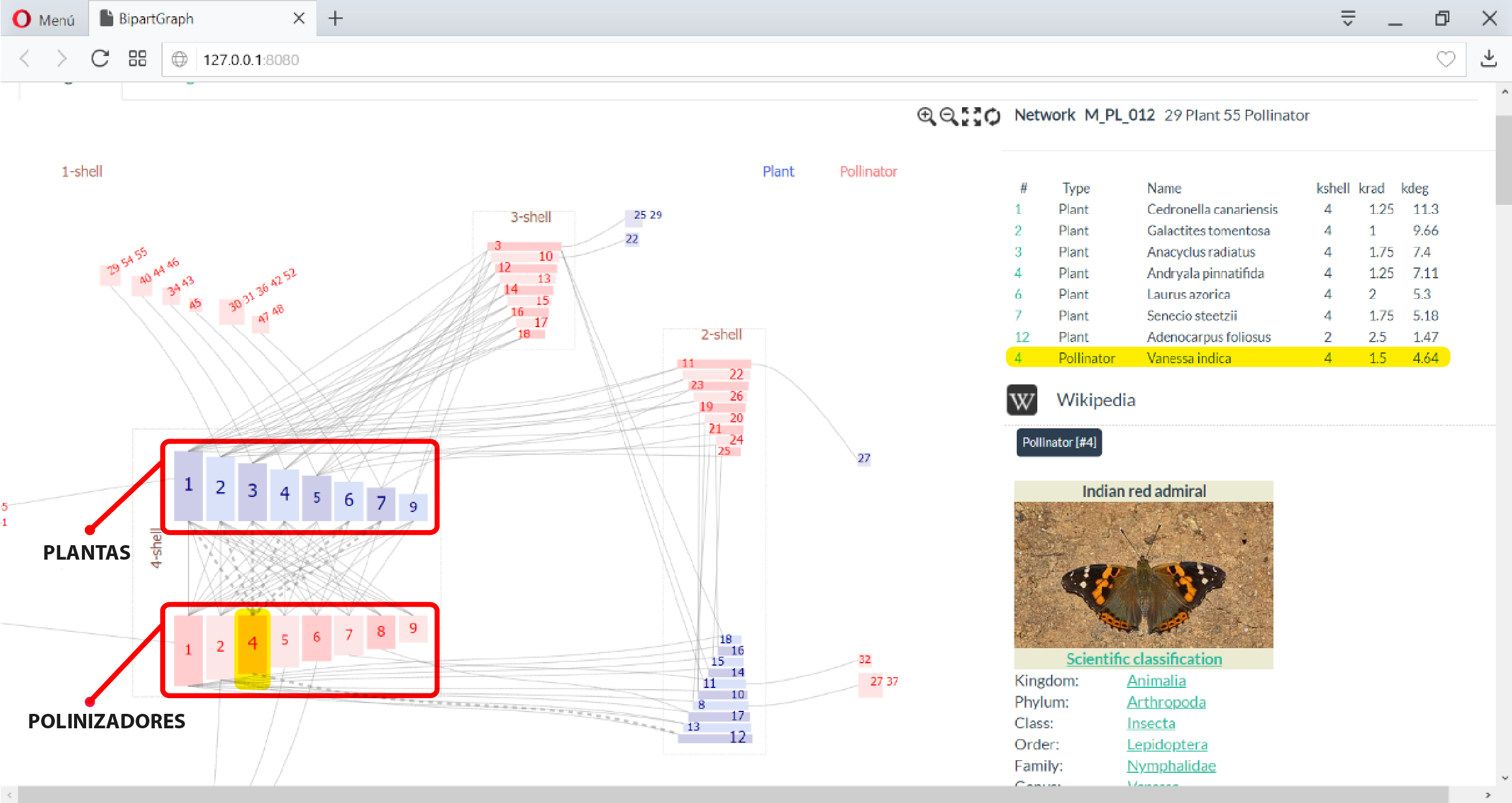Image resolution: width=1512 pixels, height=803 pixels.
Task: Reload the page in browser toolbar
Action: [100, 59]
